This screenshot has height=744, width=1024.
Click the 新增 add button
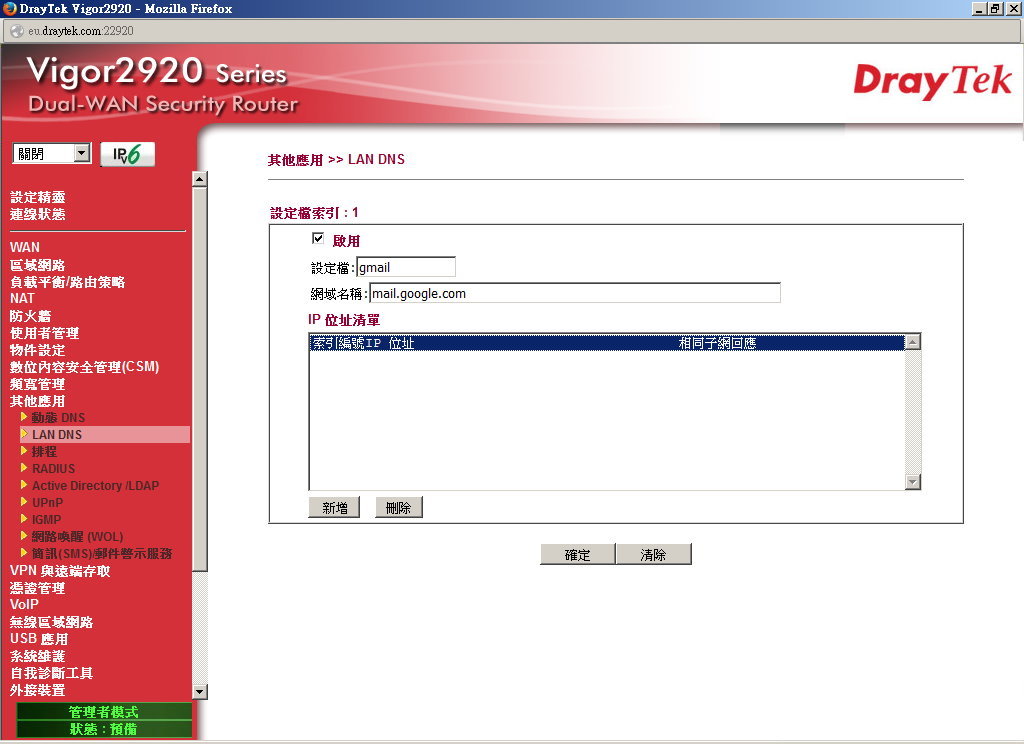pos(334,508)
